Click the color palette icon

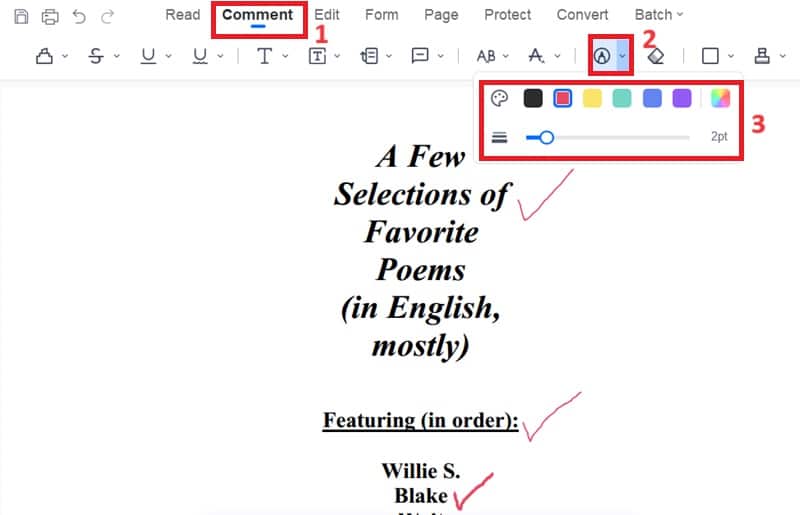pyautogui.click(x=499, y=98)
